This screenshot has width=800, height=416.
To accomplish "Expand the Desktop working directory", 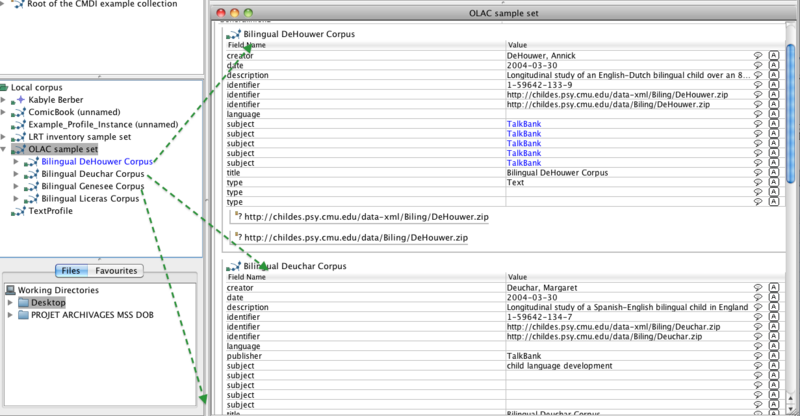I will coord(10,302).
